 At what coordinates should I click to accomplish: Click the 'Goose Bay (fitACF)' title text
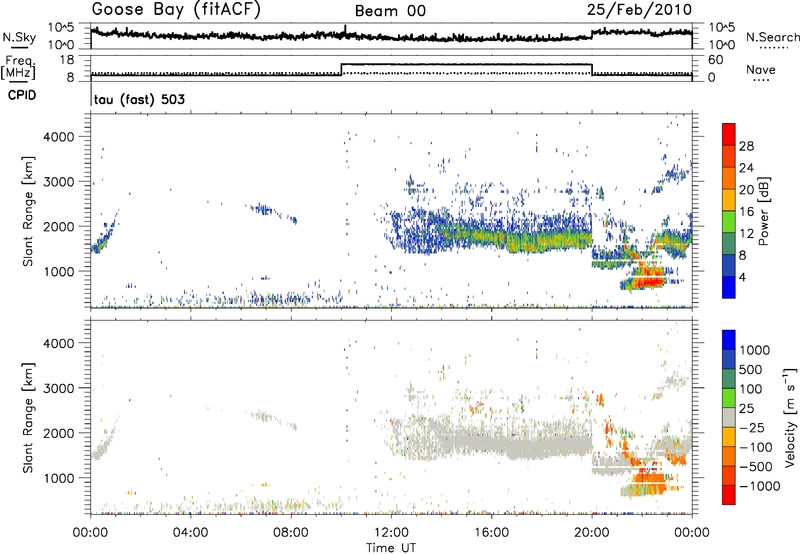coord(176,10)
